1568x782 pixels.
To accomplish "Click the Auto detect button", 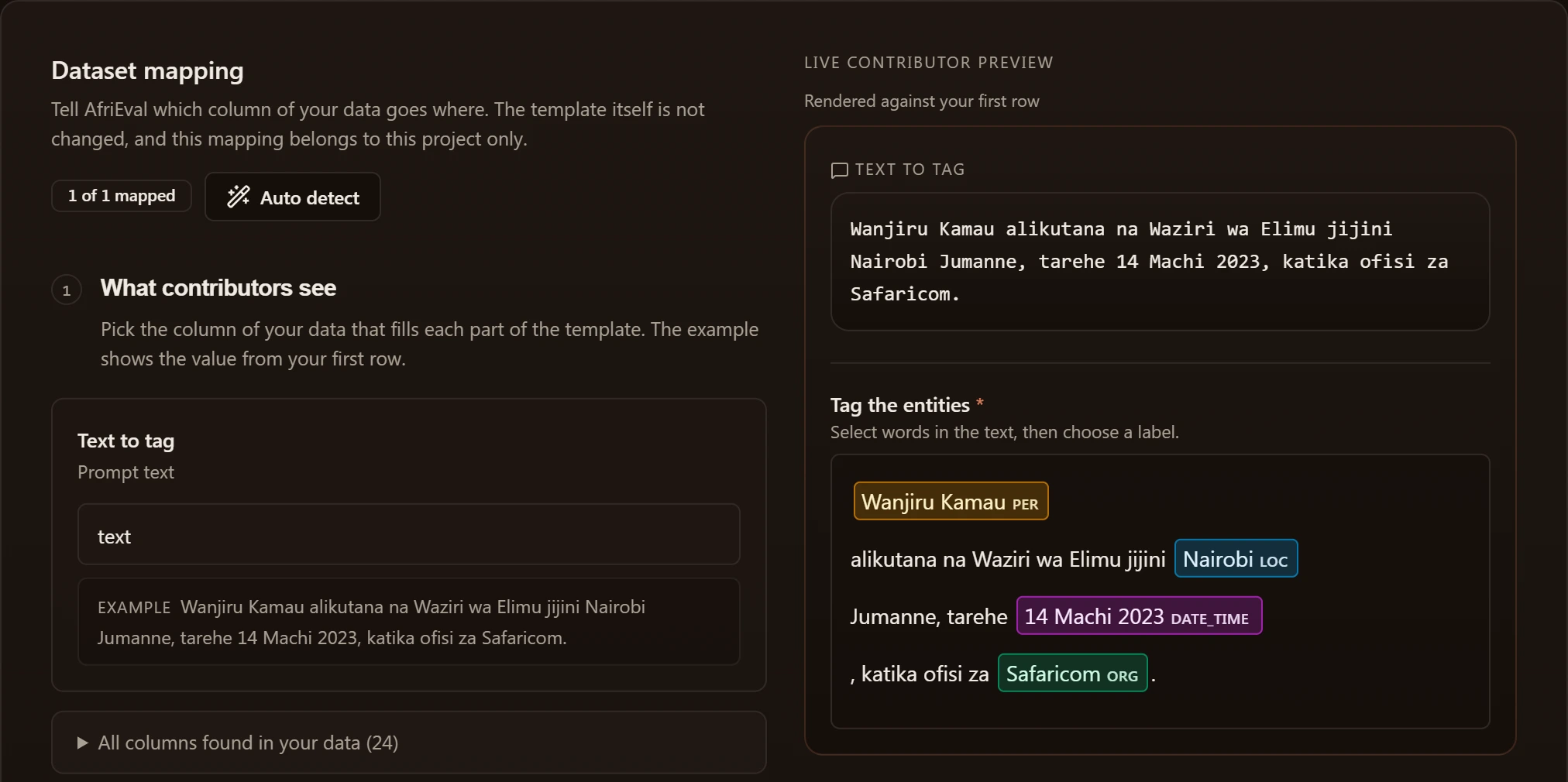I will (293, 197).
